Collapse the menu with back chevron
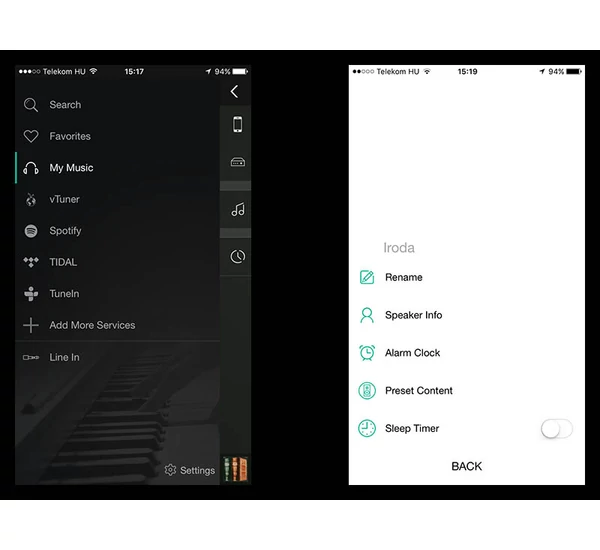The width and height of the screenshot is (600, 550). click(x=235, y=92)
